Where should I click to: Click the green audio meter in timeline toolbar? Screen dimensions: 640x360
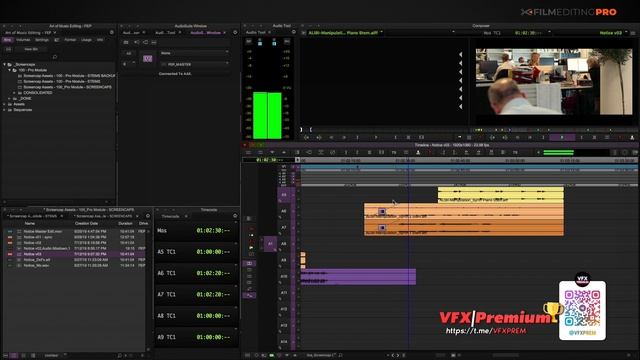coord(559,152)
